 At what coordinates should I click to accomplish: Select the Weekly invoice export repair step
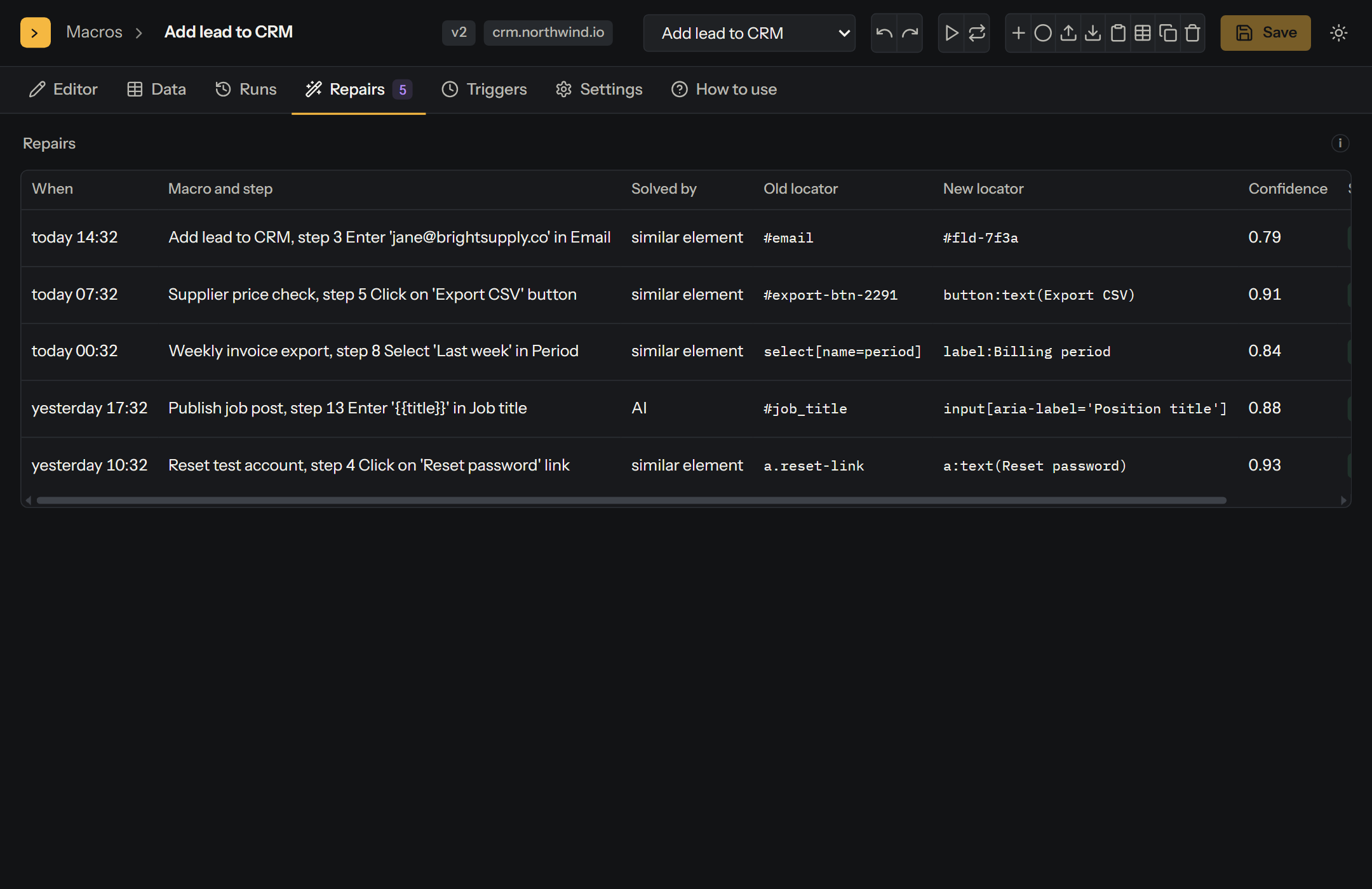coord(373,351)
